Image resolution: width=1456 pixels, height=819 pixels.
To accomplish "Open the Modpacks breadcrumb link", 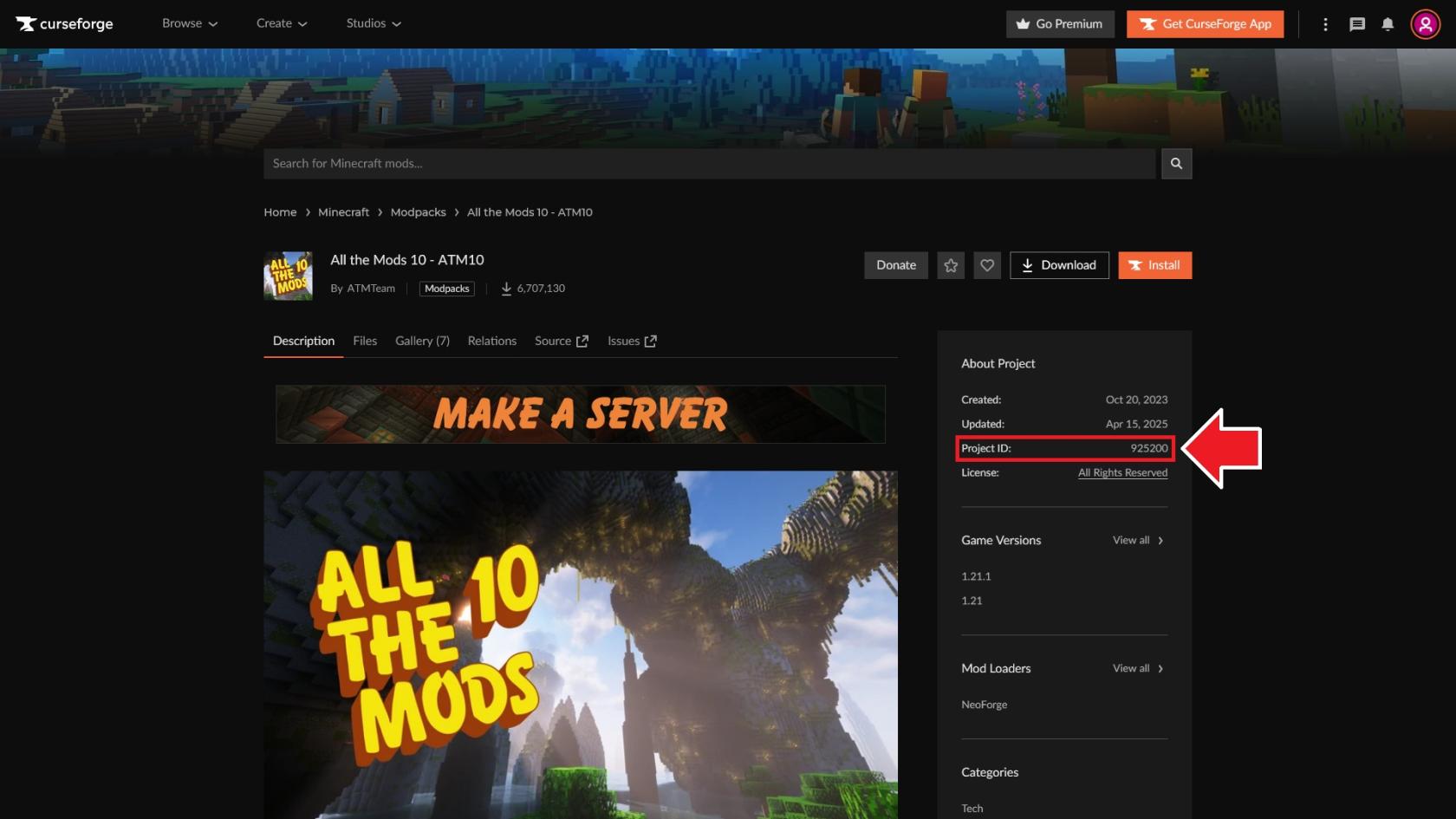I will pyautogui.click(x=418, y=212).
